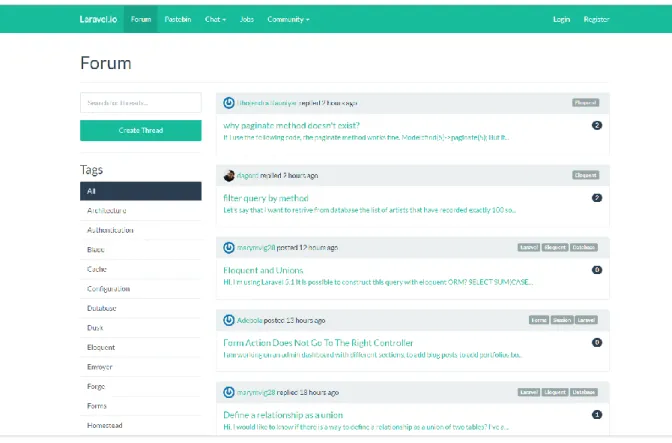The height and width of the screenshot is (443, 672).
Task: Open the 'Eloquent and Unions' thread
Action: click(263, 270)
